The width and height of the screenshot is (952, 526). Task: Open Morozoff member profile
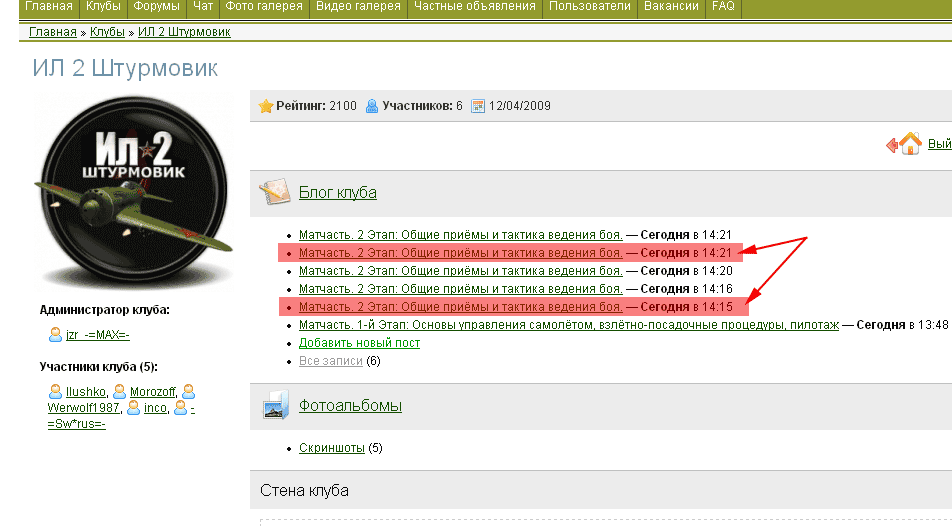coord(152,392)
